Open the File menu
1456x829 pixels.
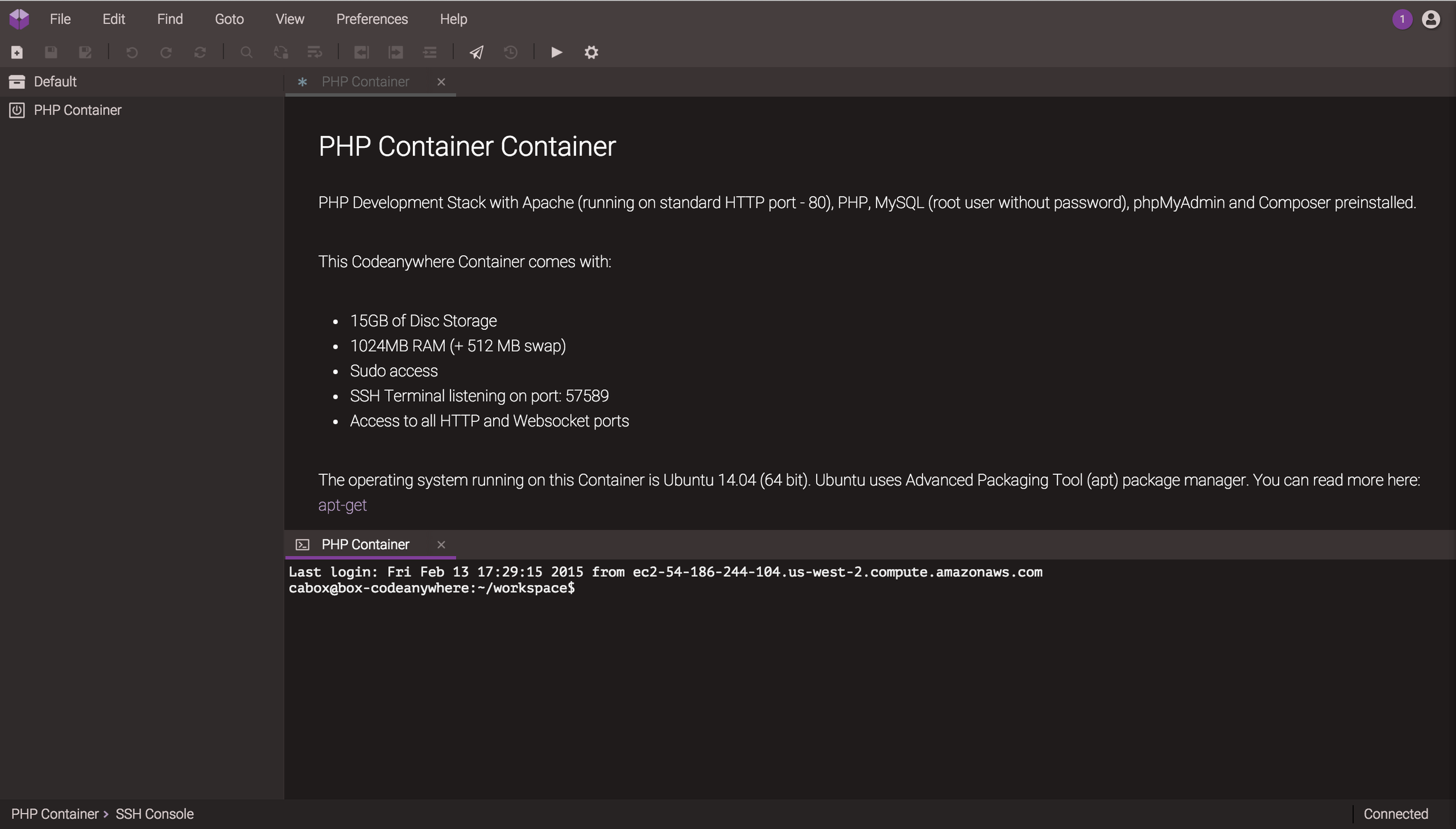(x=60, y=19)
